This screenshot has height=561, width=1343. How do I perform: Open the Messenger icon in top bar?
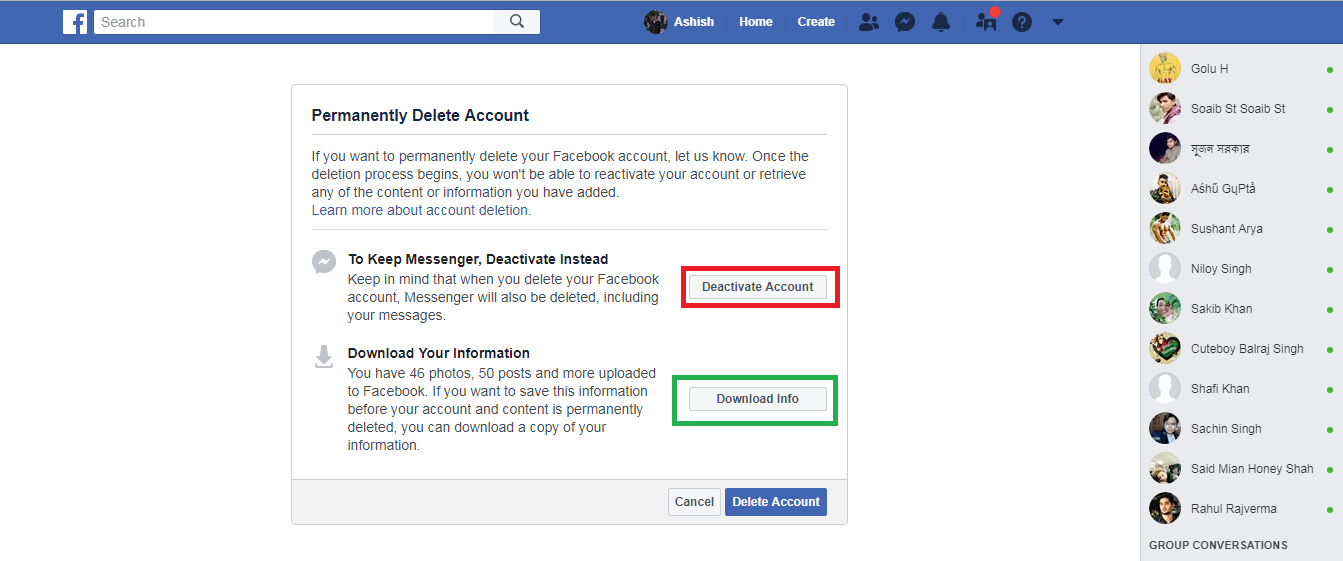(905, 22)
